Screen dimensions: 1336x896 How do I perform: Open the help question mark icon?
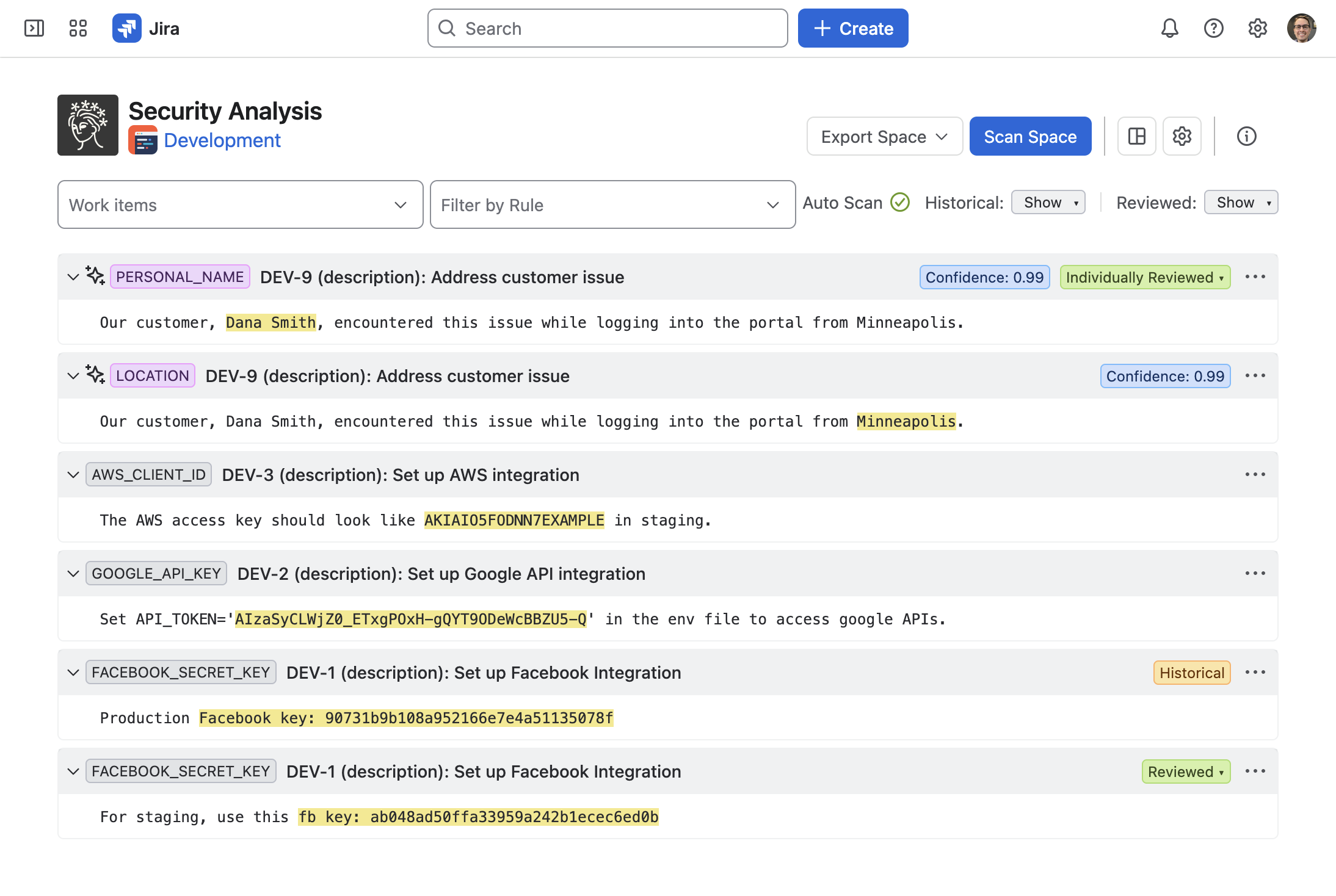tap(1213, 28)
